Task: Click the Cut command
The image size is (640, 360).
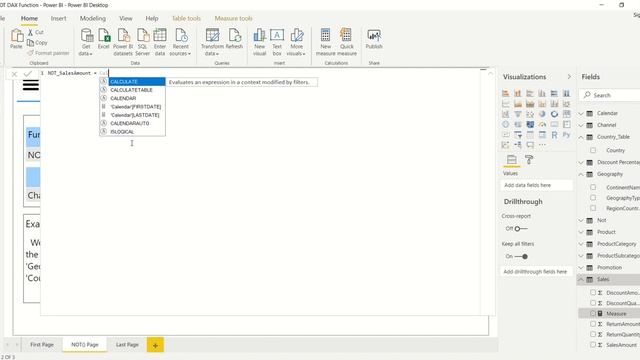Action: (x=36, y=32)
